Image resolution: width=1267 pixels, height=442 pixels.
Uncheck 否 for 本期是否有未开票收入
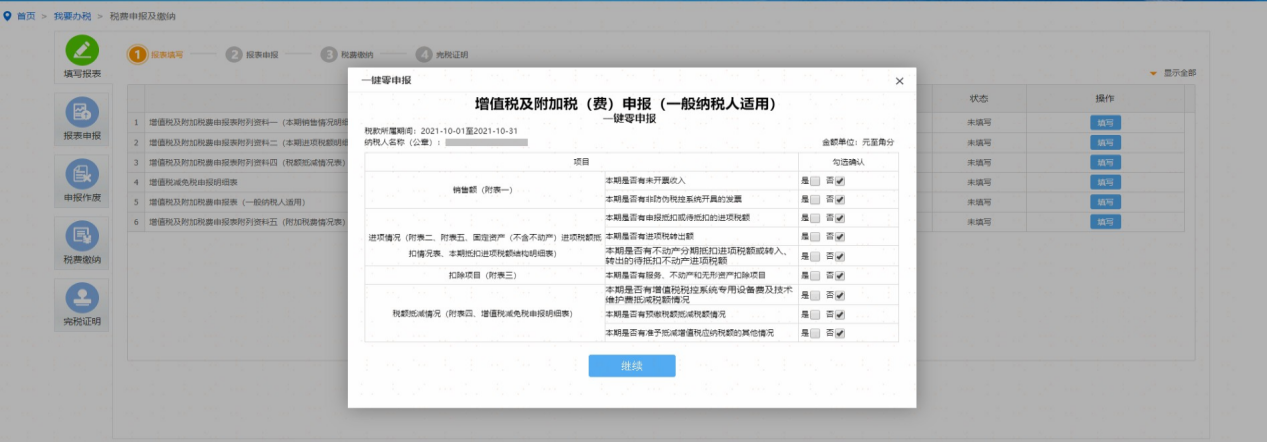(840, 181)
